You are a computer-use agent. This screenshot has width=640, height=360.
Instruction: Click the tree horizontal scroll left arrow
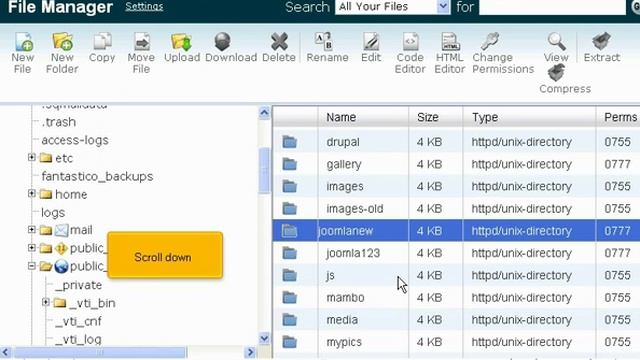(5, 352)
